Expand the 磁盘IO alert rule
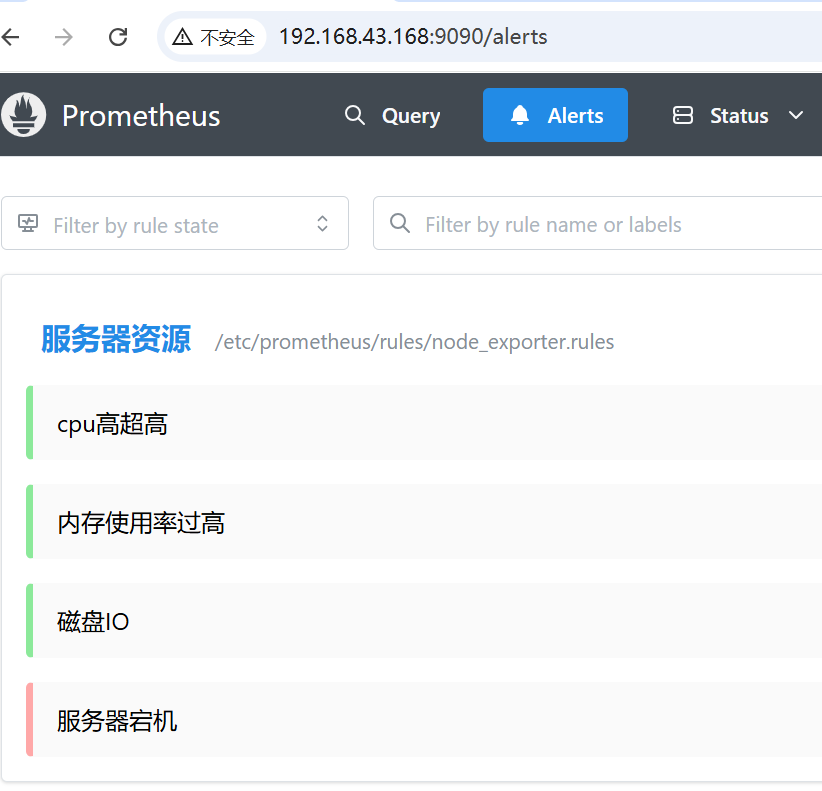This screenshot has width=822, height=791. [424, 621]
